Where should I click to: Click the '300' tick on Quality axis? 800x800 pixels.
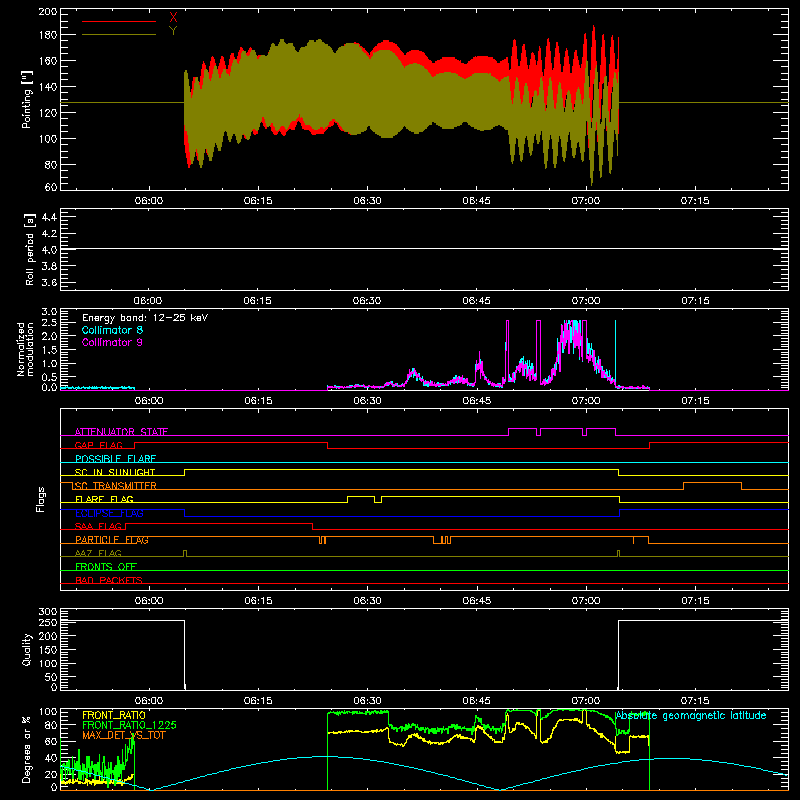(x=47, y=611)
